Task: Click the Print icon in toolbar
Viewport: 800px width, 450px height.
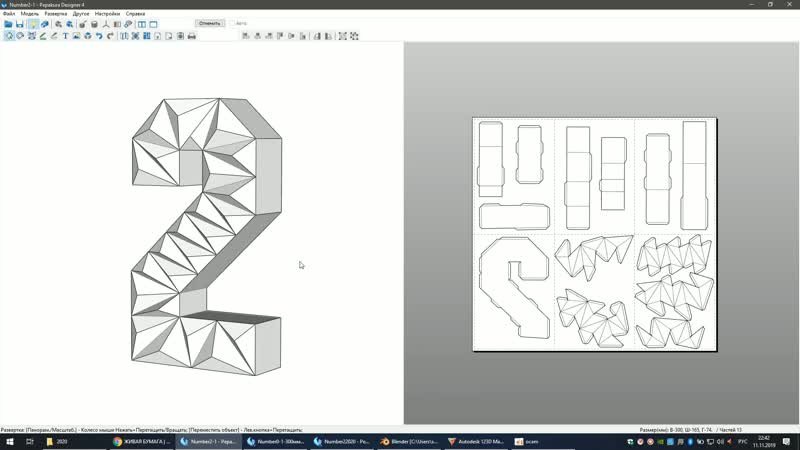Action: point(192,36)
